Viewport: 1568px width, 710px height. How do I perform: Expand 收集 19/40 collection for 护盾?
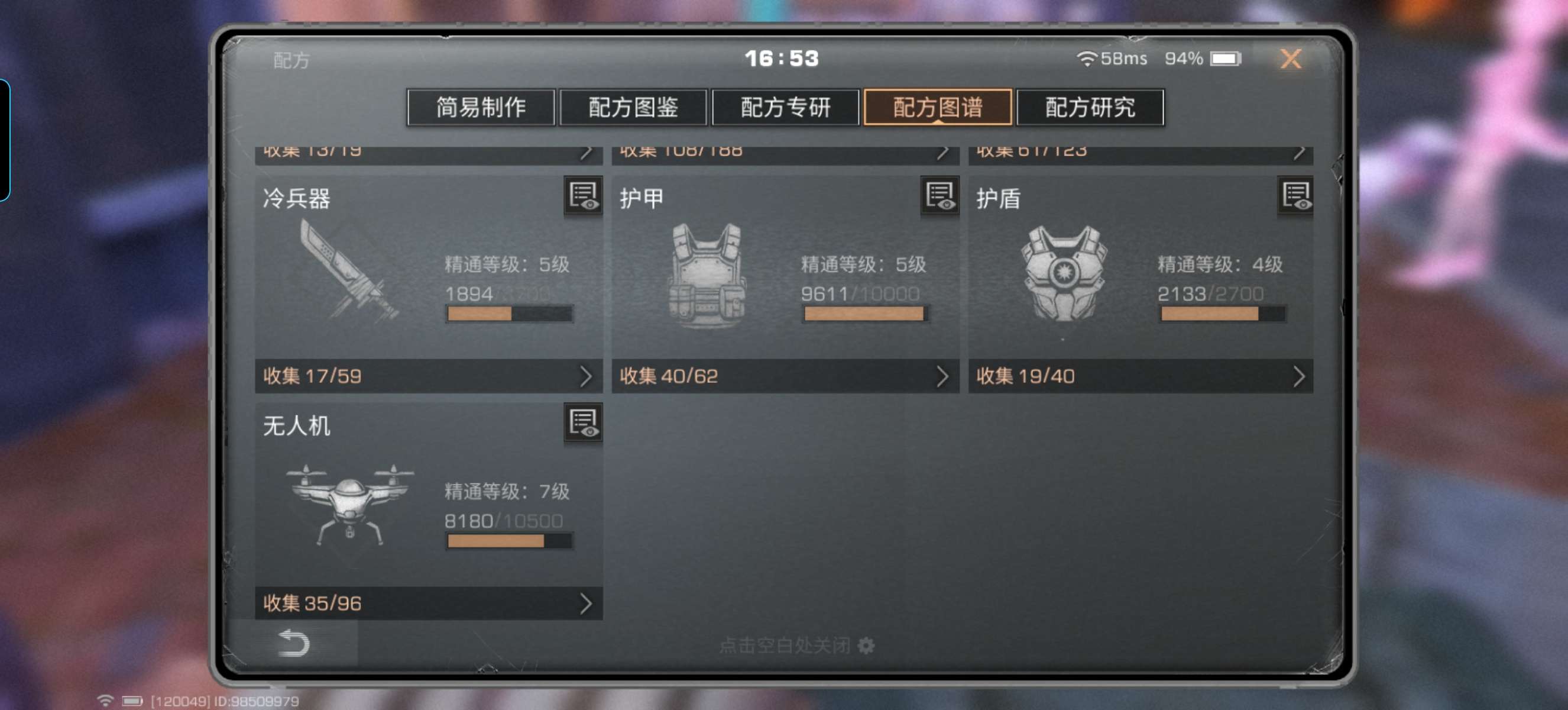pos(1141,376)
